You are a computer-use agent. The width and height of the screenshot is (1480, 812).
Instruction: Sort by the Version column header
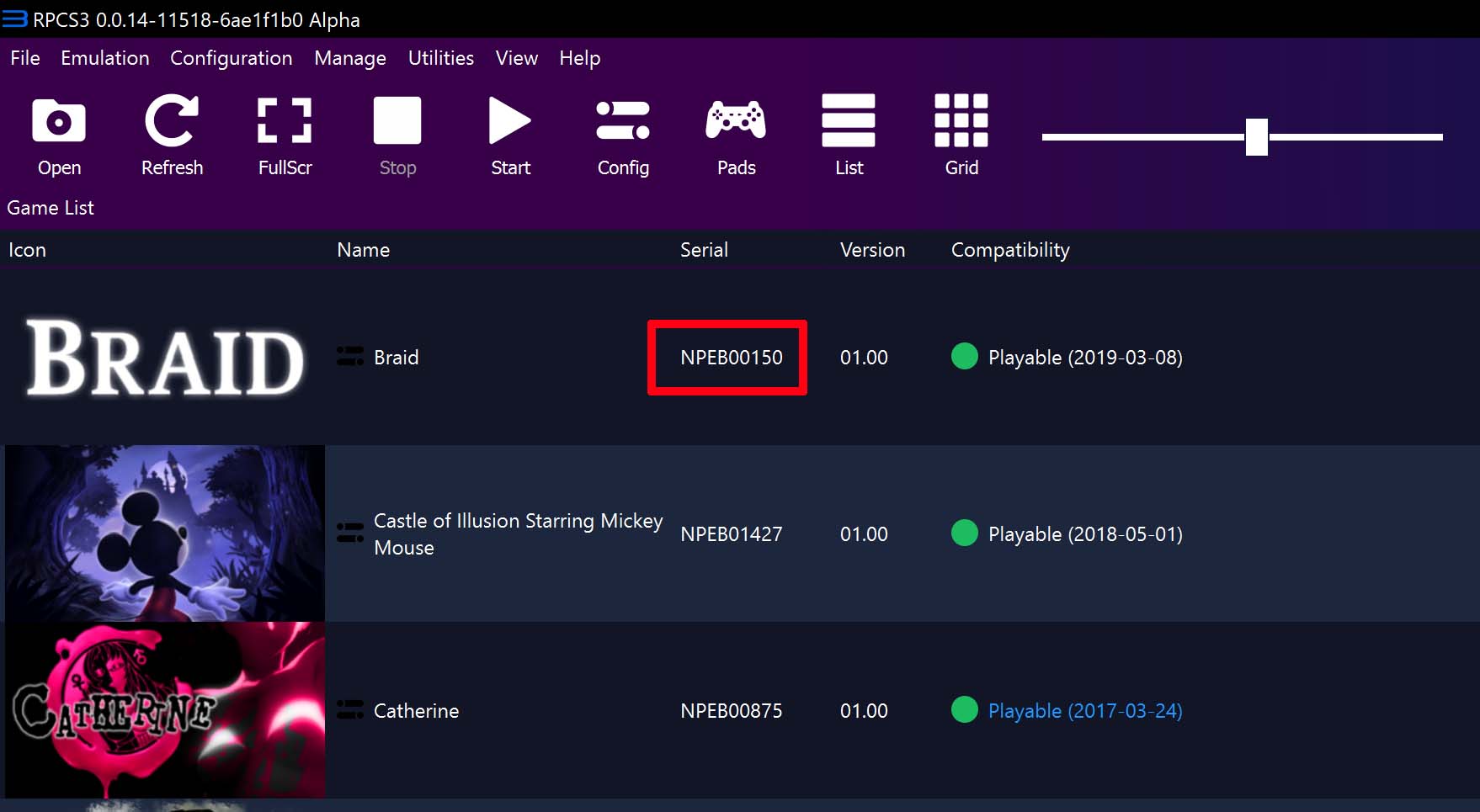pyautogui.click(x=872, y=250)
